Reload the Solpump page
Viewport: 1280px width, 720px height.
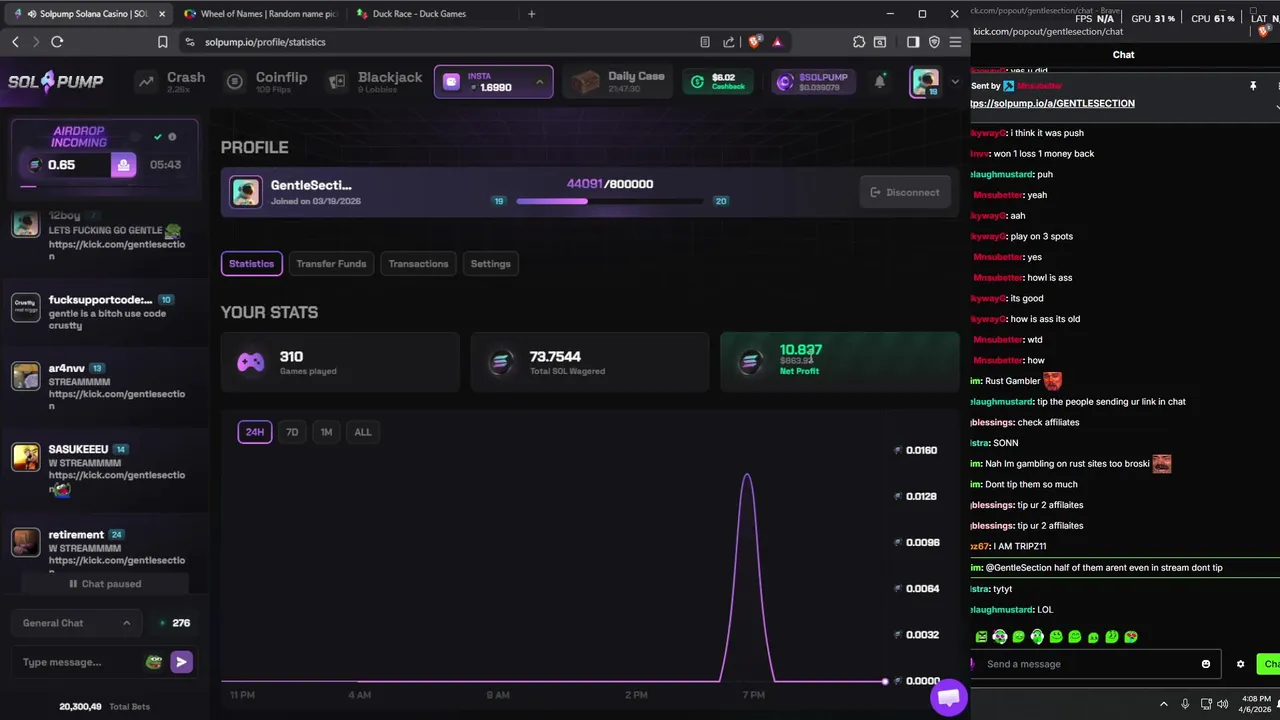tap(57, 42)
